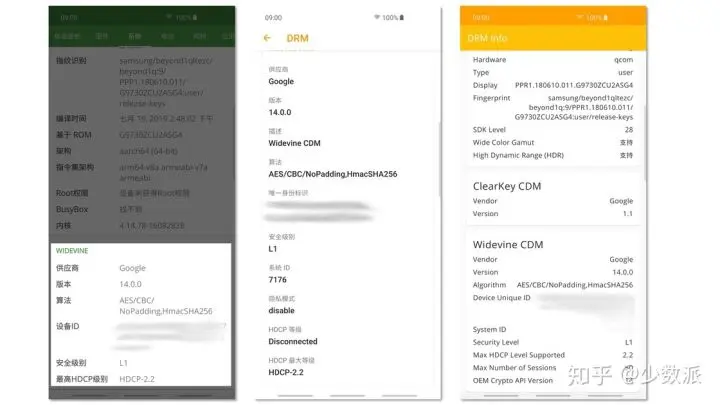Select the Algorithm row in right phone

pos(553,285)
